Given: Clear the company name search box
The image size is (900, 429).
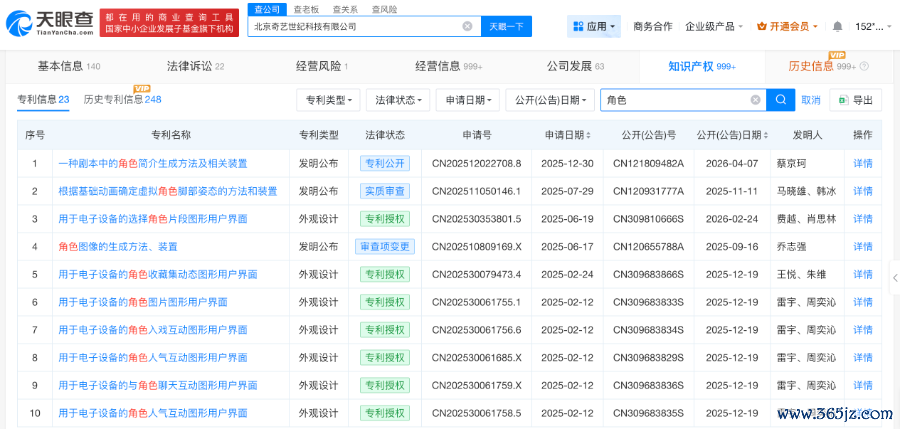Looking at the screenshot, I should click(467, 26).
